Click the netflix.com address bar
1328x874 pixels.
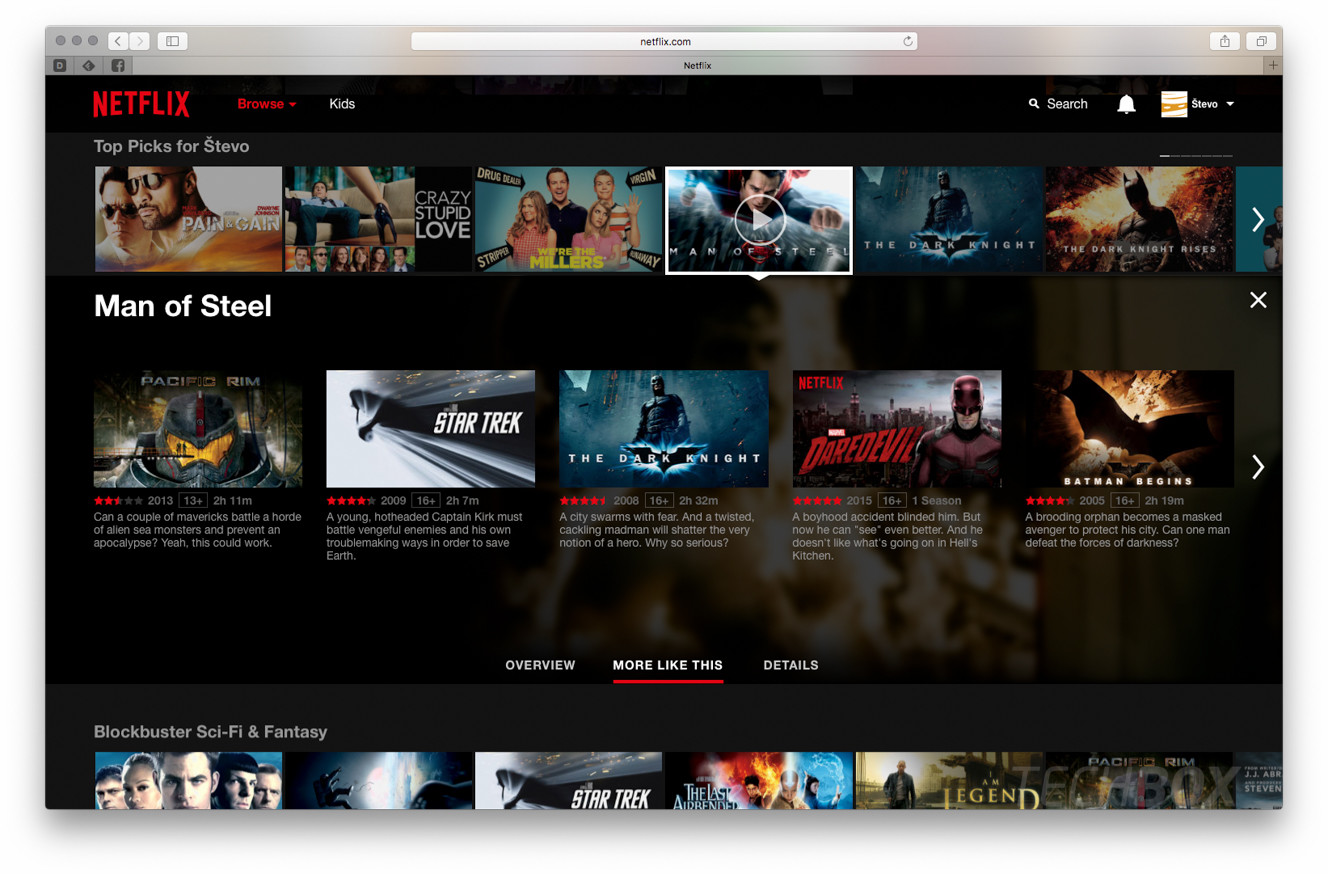point(664,41)
